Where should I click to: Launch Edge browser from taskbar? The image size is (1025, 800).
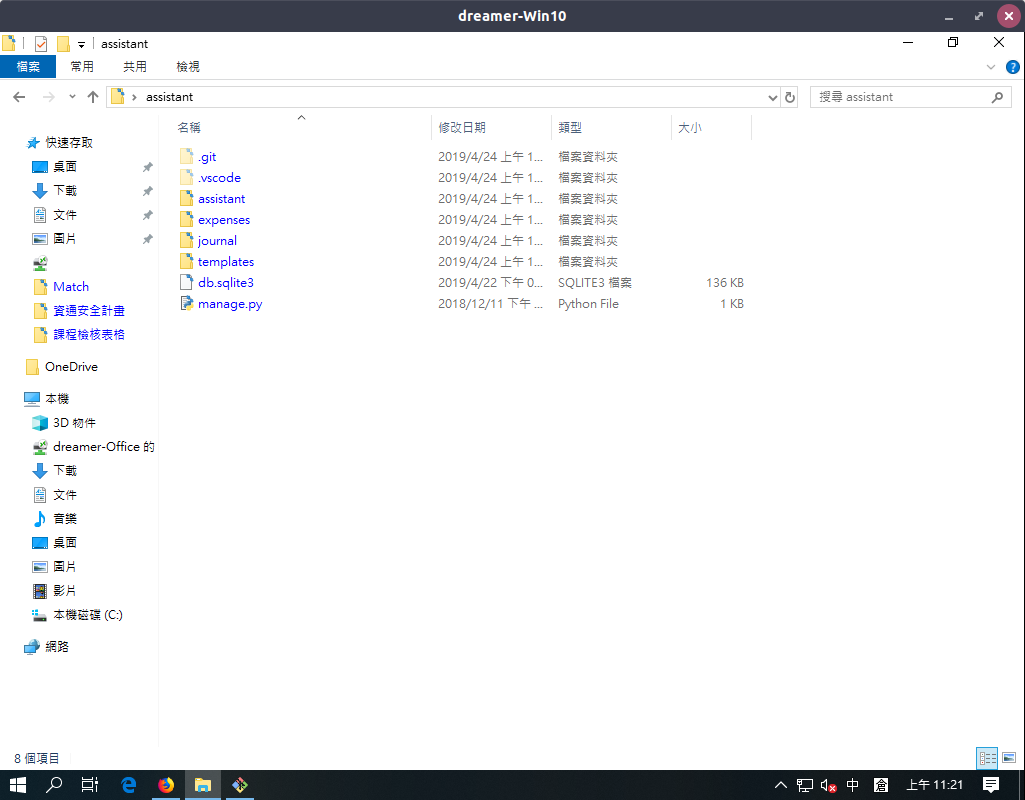129,785
